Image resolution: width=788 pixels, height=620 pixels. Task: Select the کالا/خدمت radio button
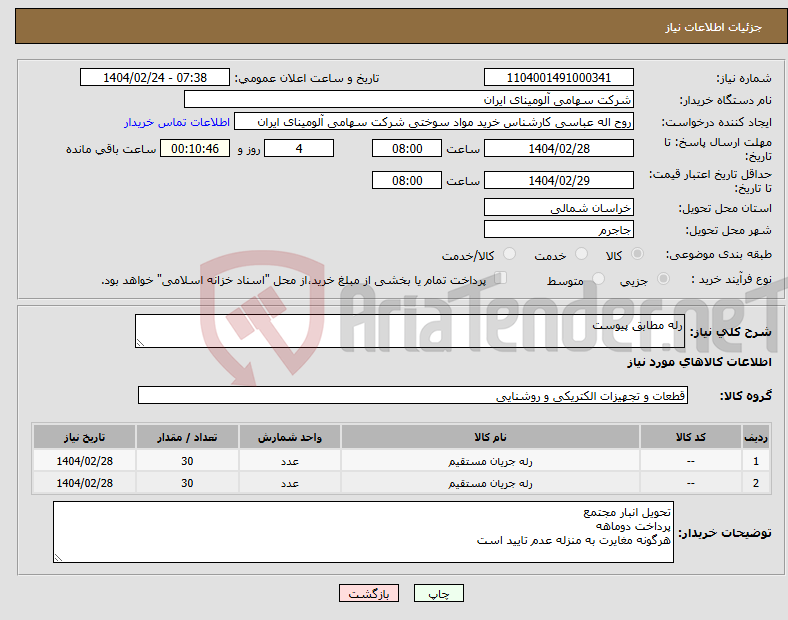(510, 254)
